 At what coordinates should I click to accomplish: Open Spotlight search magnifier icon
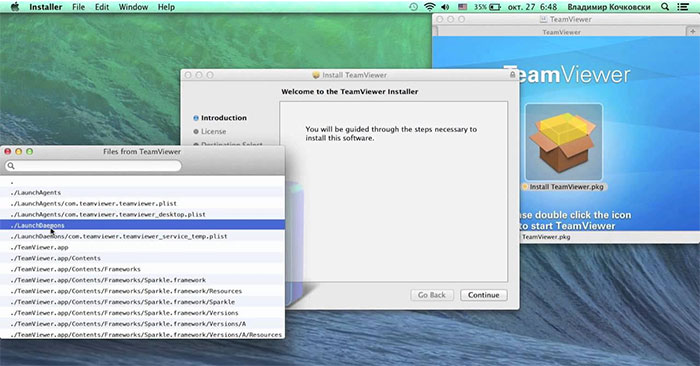pyautogui.click(x=665, y=7)
